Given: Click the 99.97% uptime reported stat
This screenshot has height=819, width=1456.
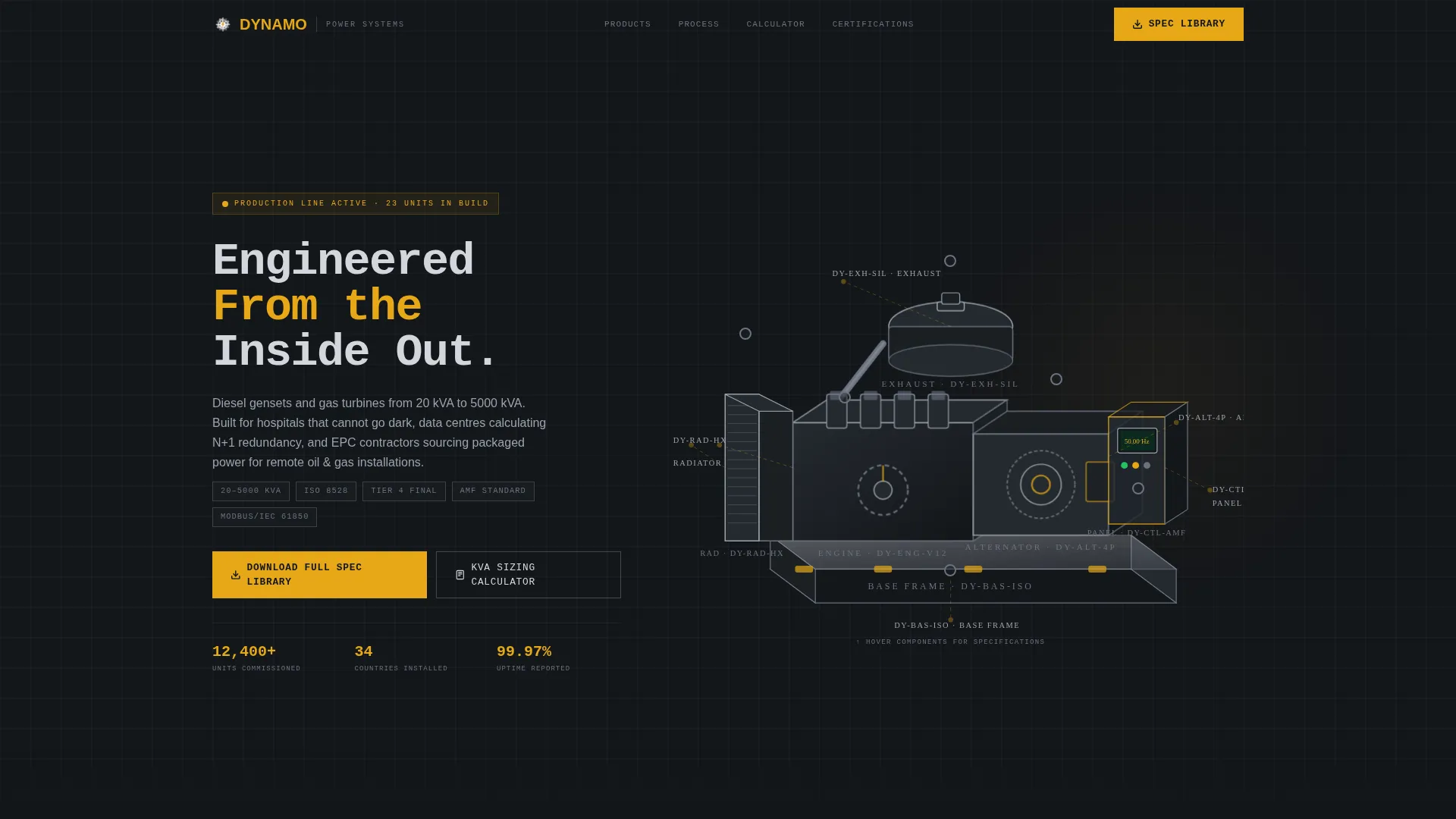Looking at the screenshot, I should pyautogui.click(x=533, y=657).
